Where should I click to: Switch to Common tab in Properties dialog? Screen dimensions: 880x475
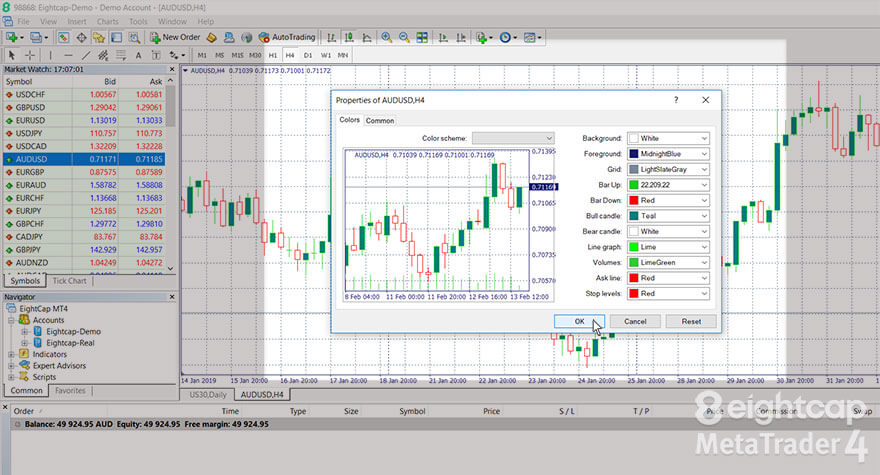click(x=380, y=121)
